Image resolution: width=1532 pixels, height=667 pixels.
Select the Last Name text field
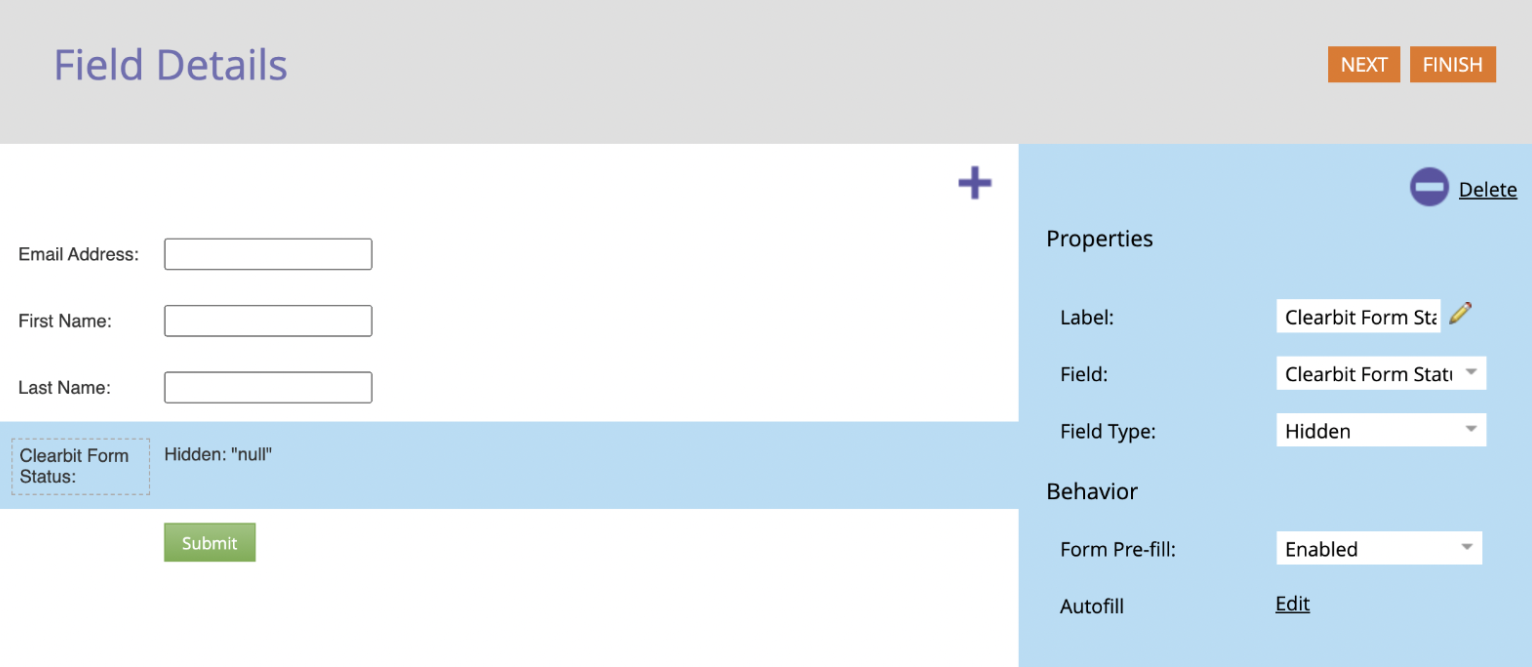tap(268, 387)
